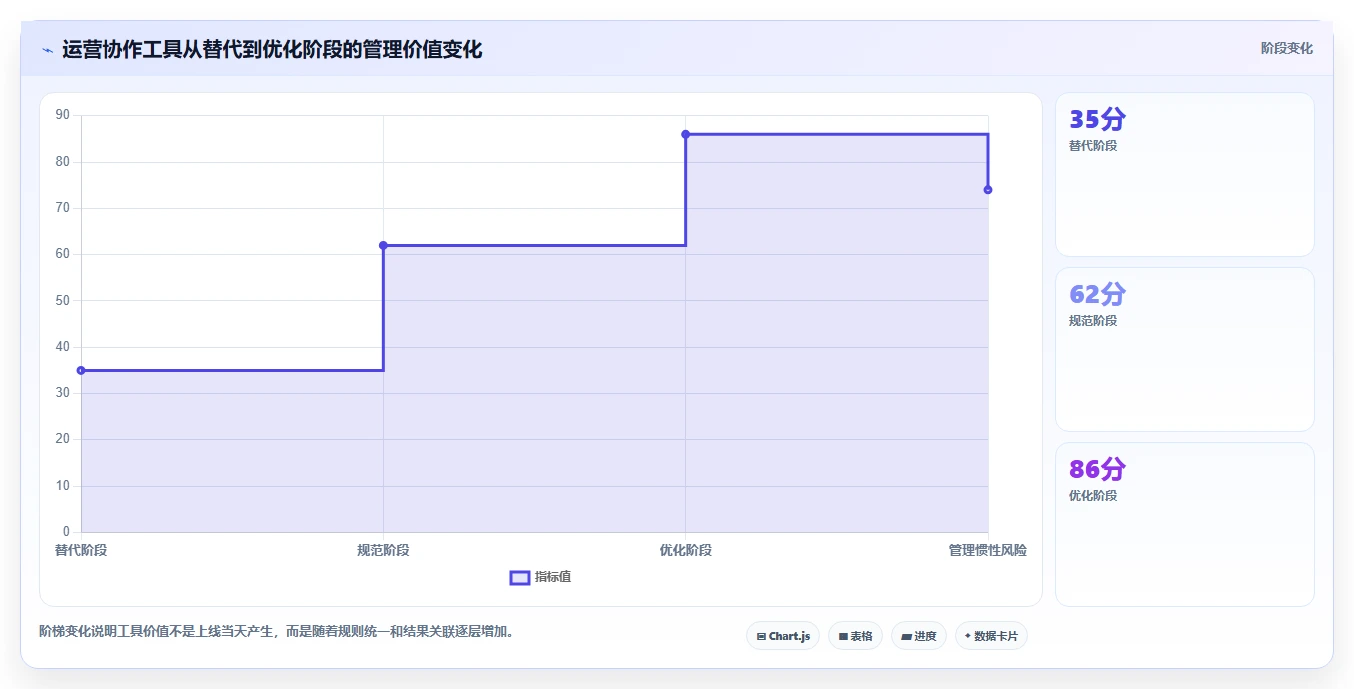Viewport: 1354px width, 689px height.
Task: Click the 优化阶段 data point at 86
Action: pyautogui.click(x=685, y=134)
